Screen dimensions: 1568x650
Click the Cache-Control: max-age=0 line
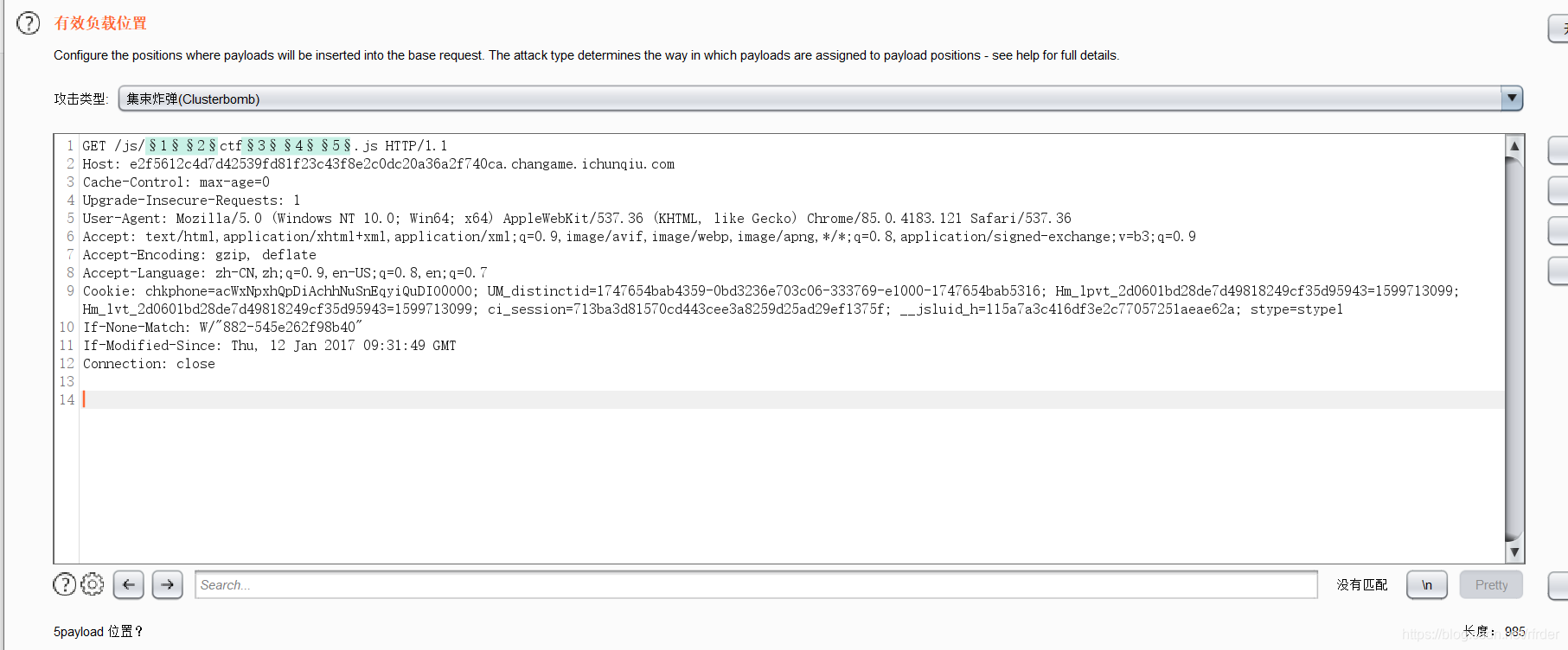[x=176, y=182]
